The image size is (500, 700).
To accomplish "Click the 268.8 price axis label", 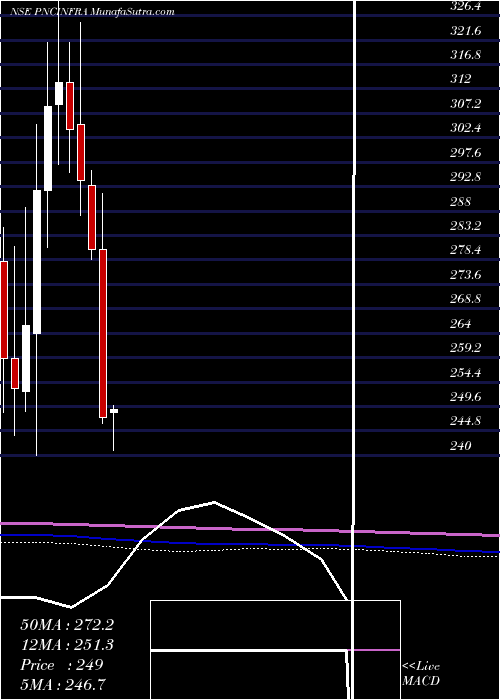I will click(466, 299).
